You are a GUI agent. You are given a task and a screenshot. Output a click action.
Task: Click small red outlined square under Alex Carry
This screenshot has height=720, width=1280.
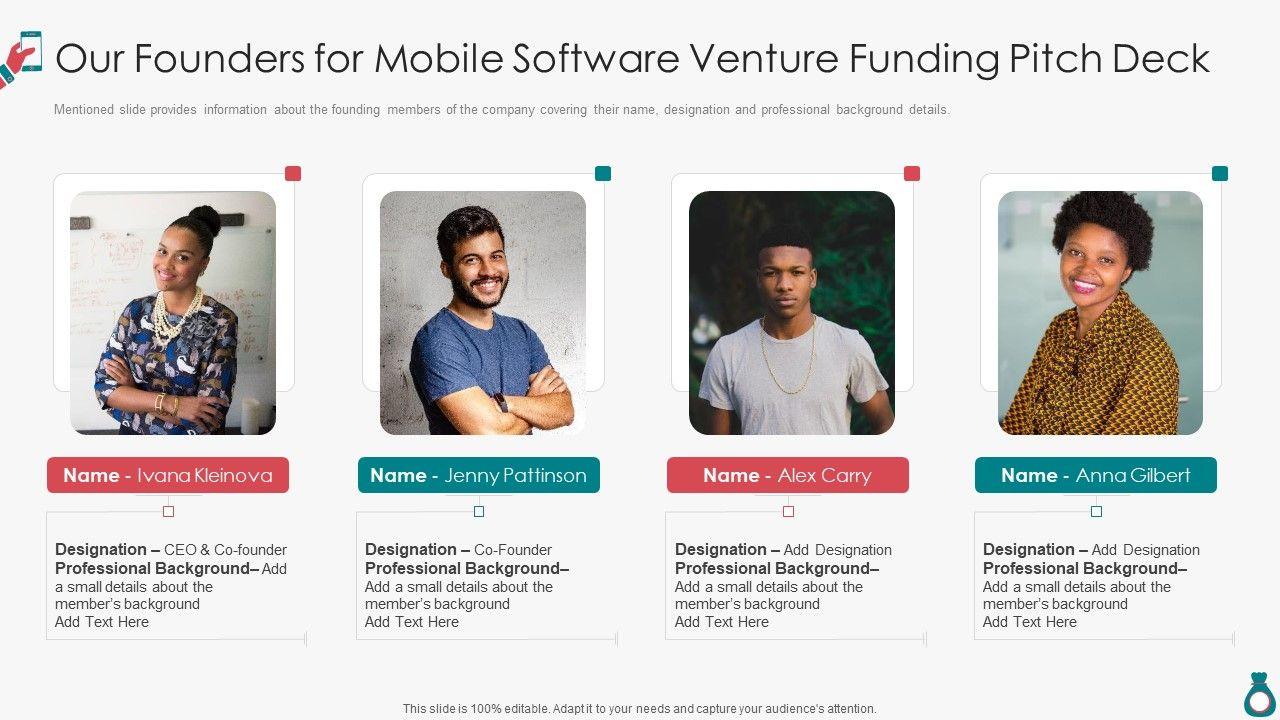click(788, 511)
